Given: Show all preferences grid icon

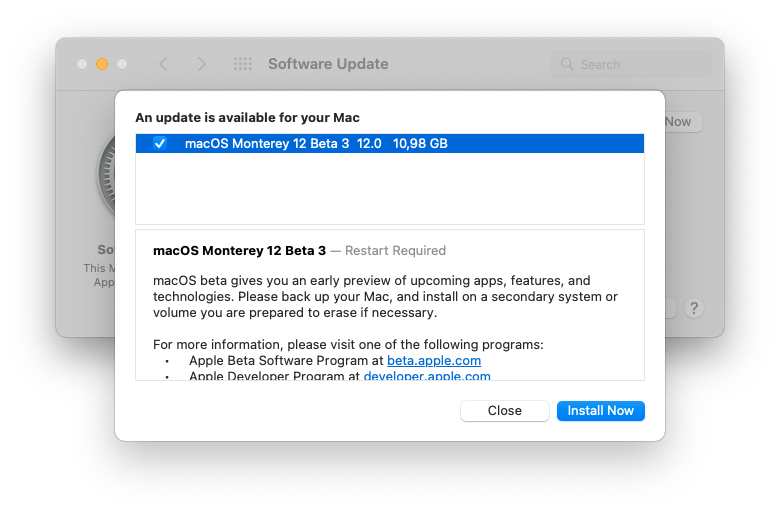Looking at the screenshot, I should click(x=242, y=64).
